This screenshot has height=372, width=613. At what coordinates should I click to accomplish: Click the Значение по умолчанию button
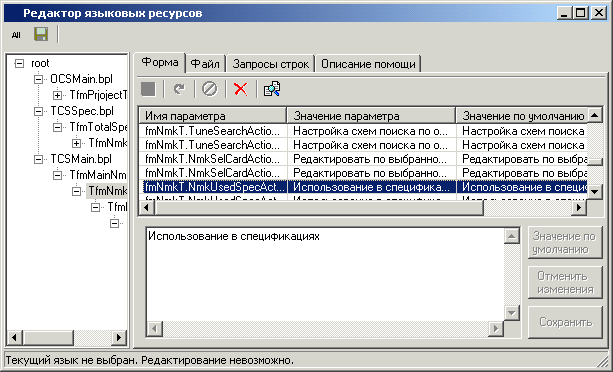tap(565, 242)
